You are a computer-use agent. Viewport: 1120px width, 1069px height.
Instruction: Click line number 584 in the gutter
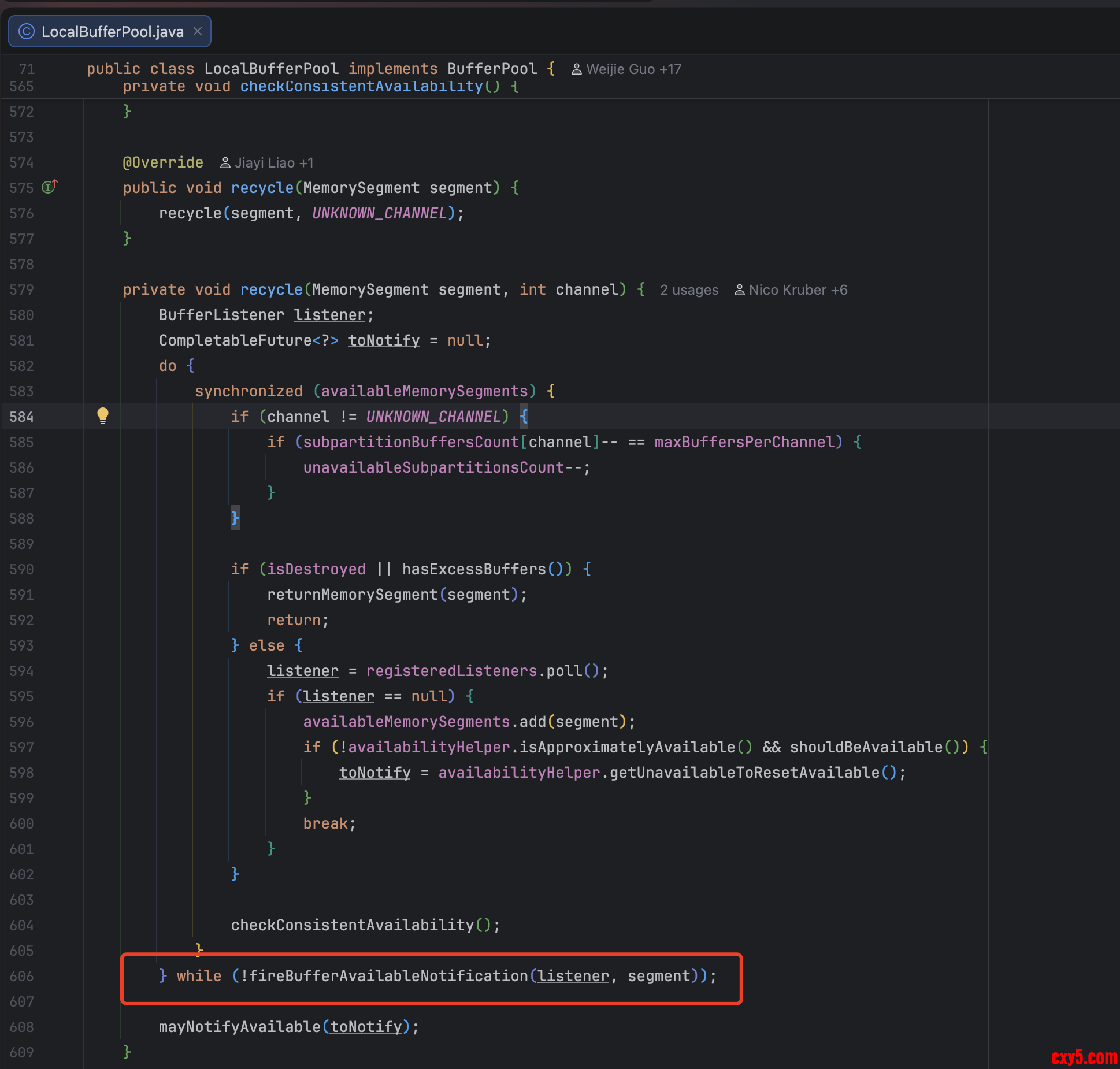(22, 417)
